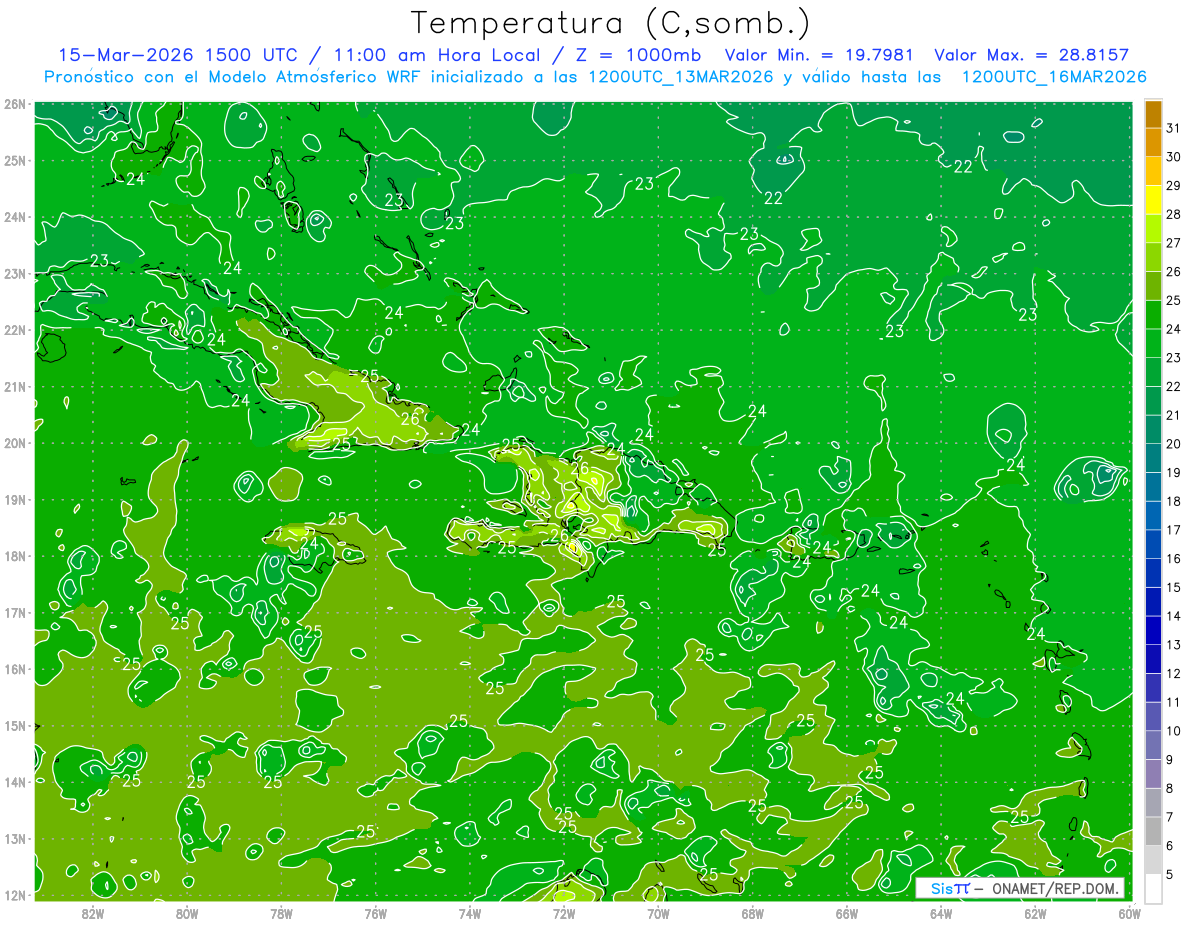Viewport: 1200px width, 927px height.
Task: Click the '30' label on the color scale
Action: click(1174, 156)
